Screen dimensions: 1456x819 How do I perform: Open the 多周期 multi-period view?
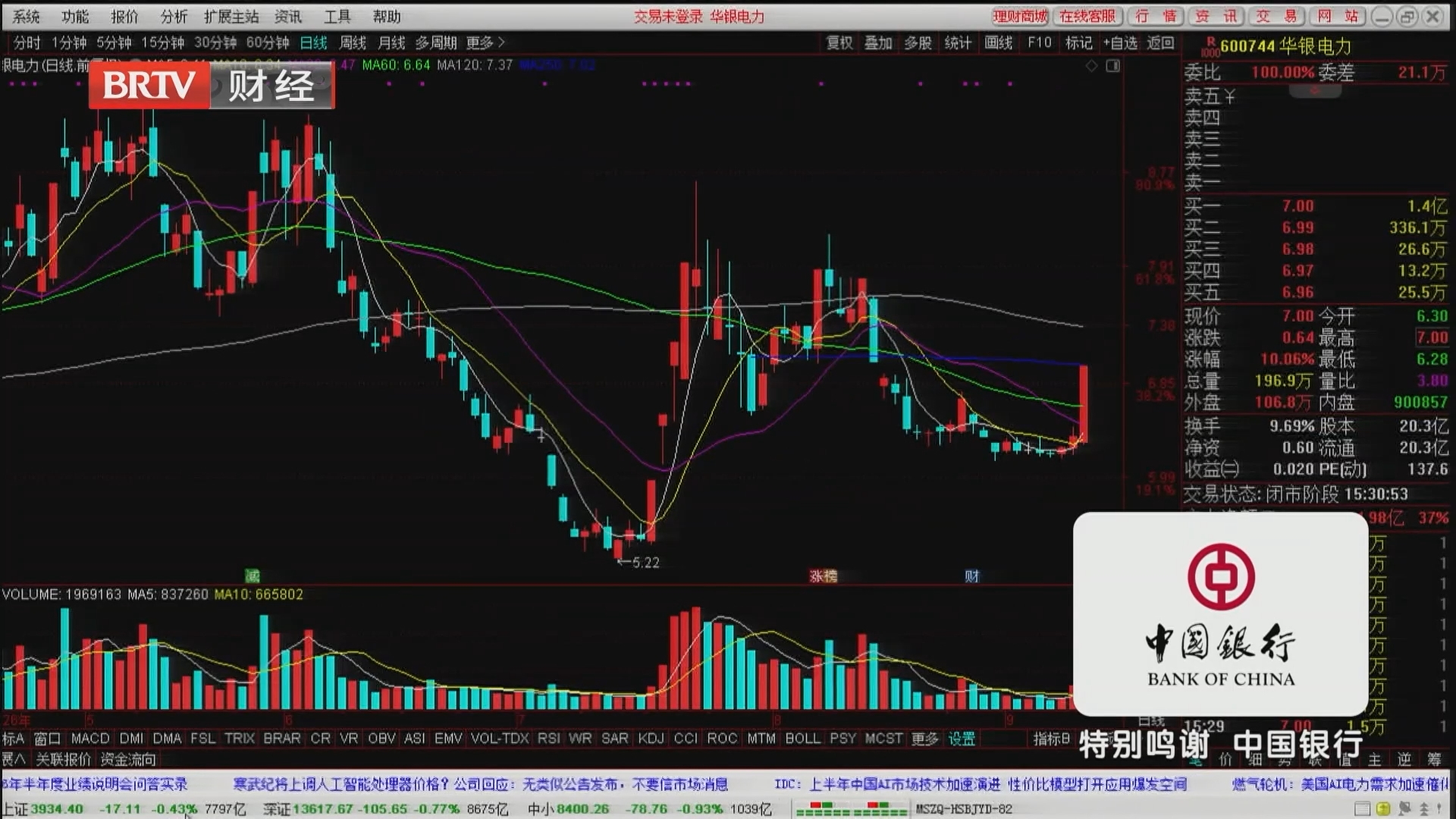point(436,43)
